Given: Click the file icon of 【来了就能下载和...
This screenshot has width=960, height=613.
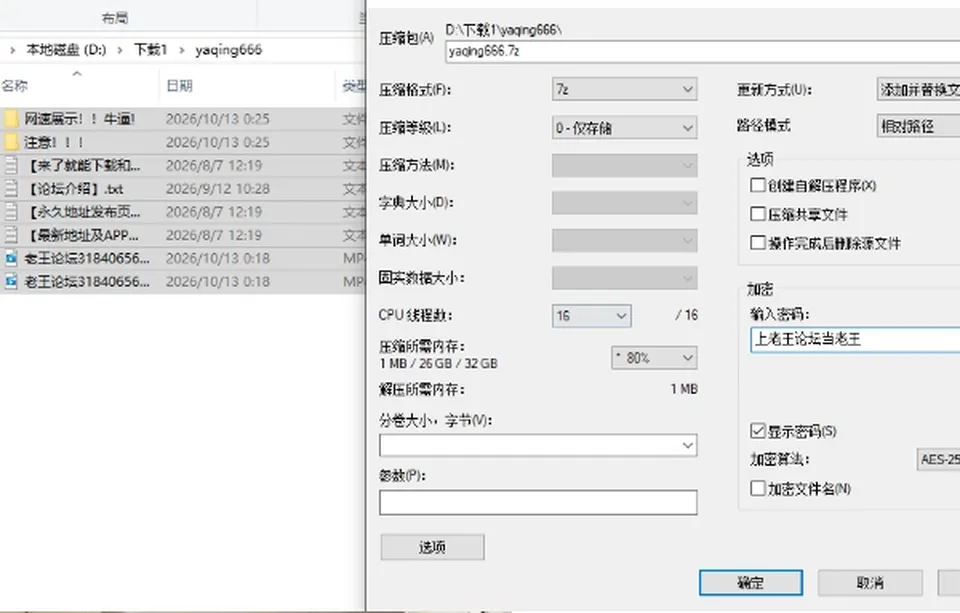Looking at the screenshot, I should pos(11,165).
